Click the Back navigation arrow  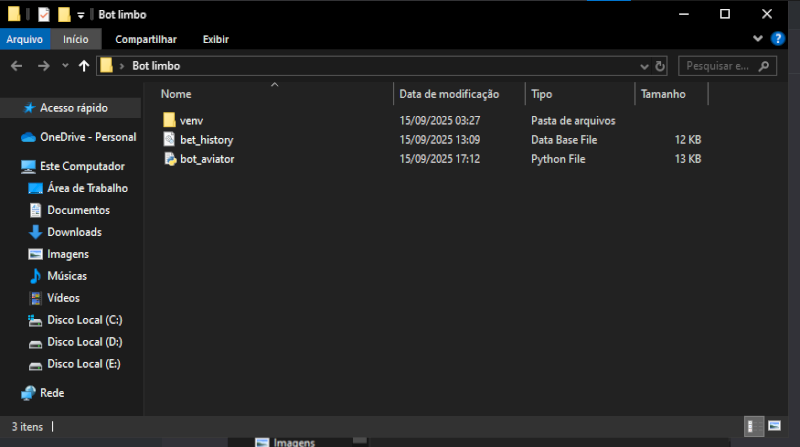click(x=17, y=66)
